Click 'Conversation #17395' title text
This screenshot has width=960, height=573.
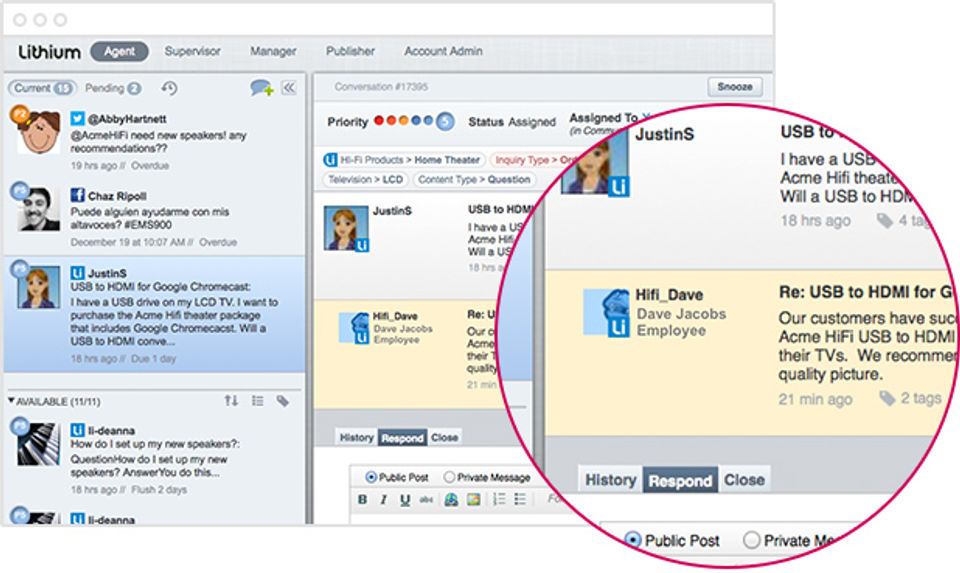point(381,87)
